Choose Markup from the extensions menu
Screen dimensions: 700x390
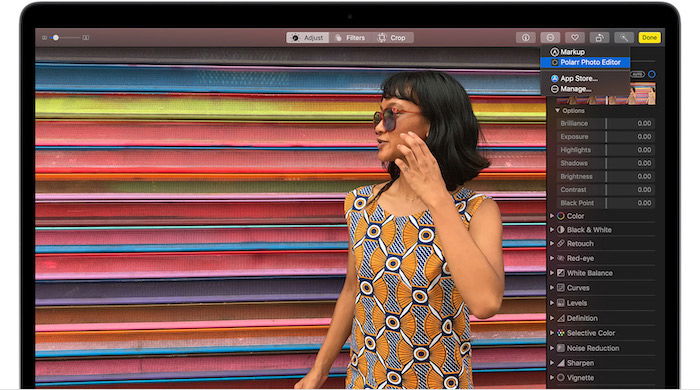click(585, 52)
